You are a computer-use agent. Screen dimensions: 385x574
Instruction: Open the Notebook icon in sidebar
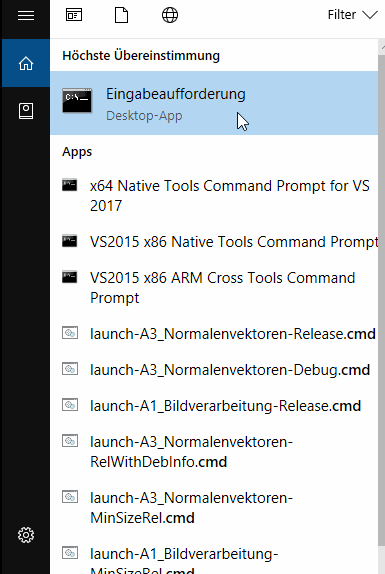click(x=26, y=111)
